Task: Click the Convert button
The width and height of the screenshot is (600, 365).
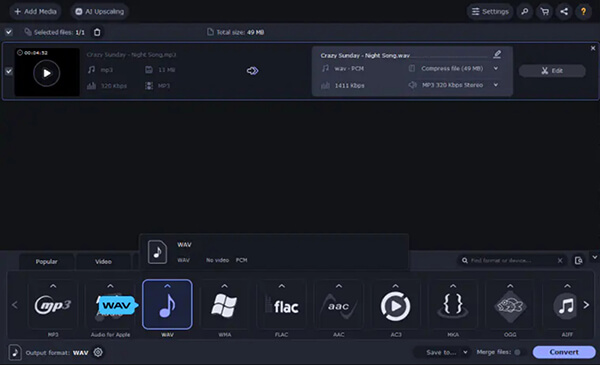Action: pos(564,352)
